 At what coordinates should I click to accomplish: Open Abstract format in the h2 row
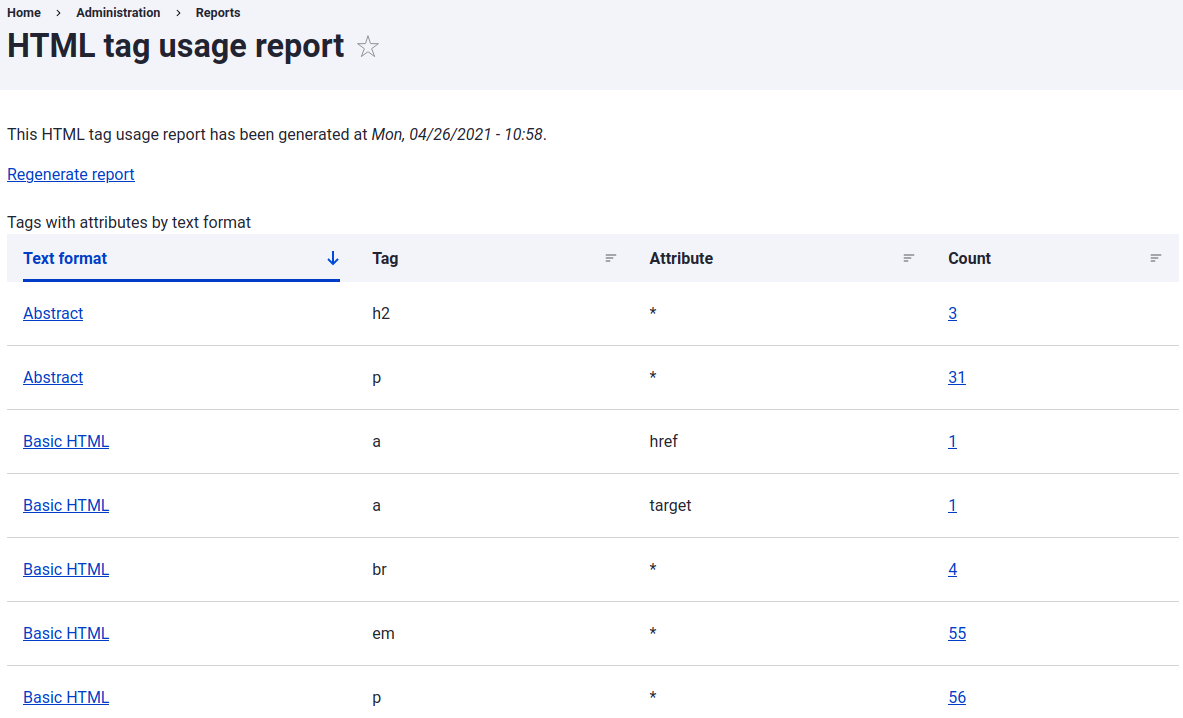pos(53,313)
